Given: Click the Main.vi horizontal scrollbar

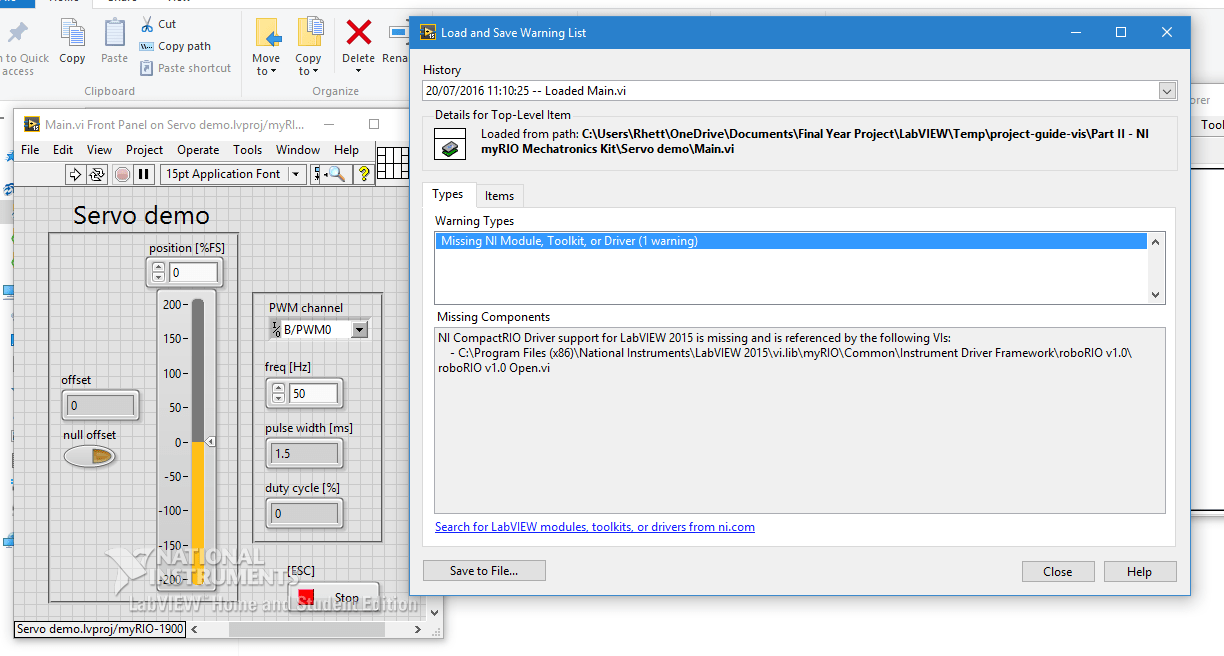Looking at the screenshot, I should (x=309, y=630).
